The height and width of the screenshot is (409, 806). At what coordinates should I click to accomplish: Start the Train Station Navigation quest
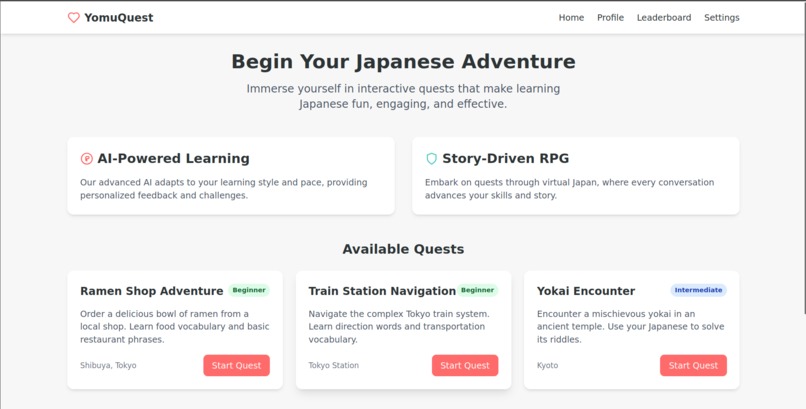pyautogui.click(x=465, y=365)
